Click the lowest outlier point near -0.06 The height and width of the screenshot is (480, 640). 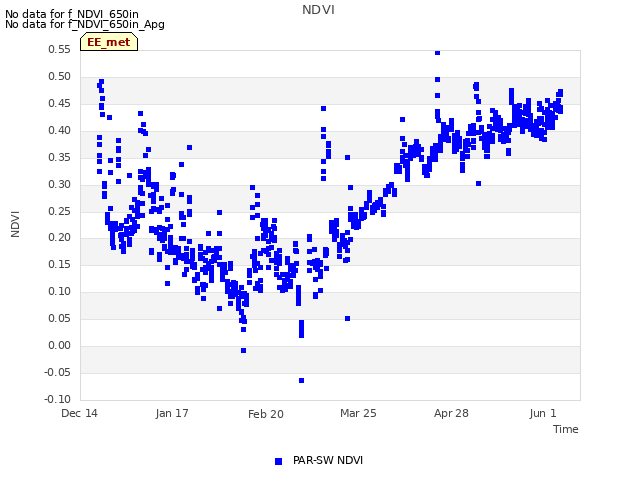(x=301, y=380)
